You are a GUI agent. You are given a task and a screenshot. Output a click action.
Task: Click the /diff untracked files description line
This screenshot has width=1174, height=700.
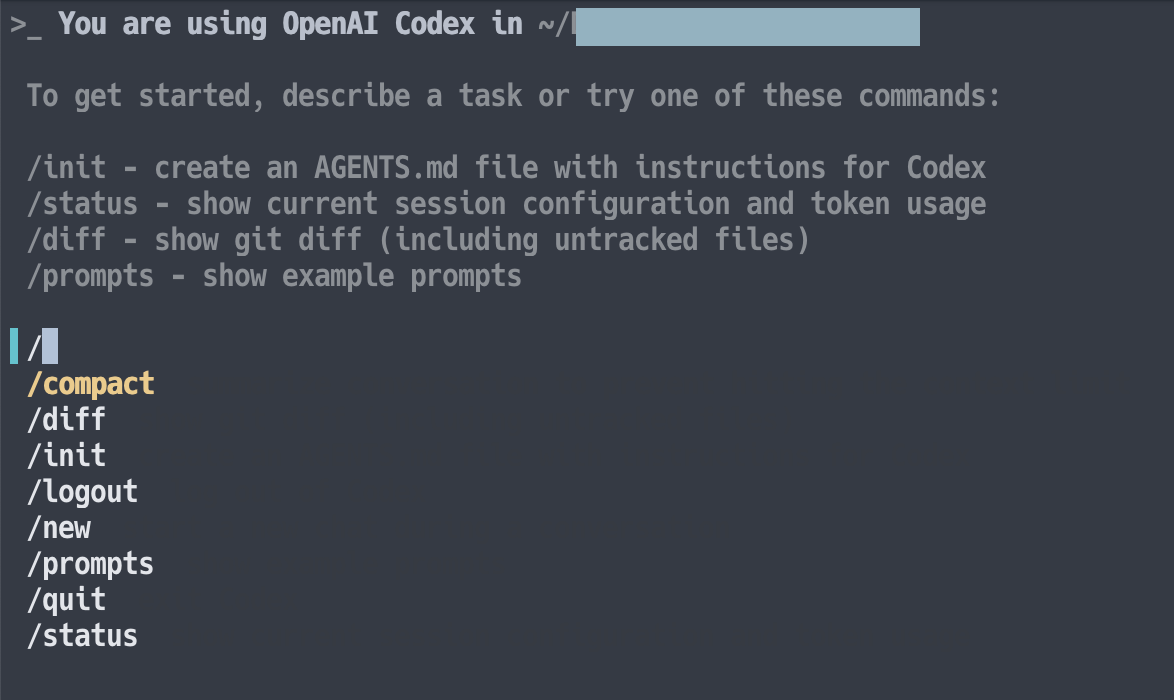(x=417, y=239)
